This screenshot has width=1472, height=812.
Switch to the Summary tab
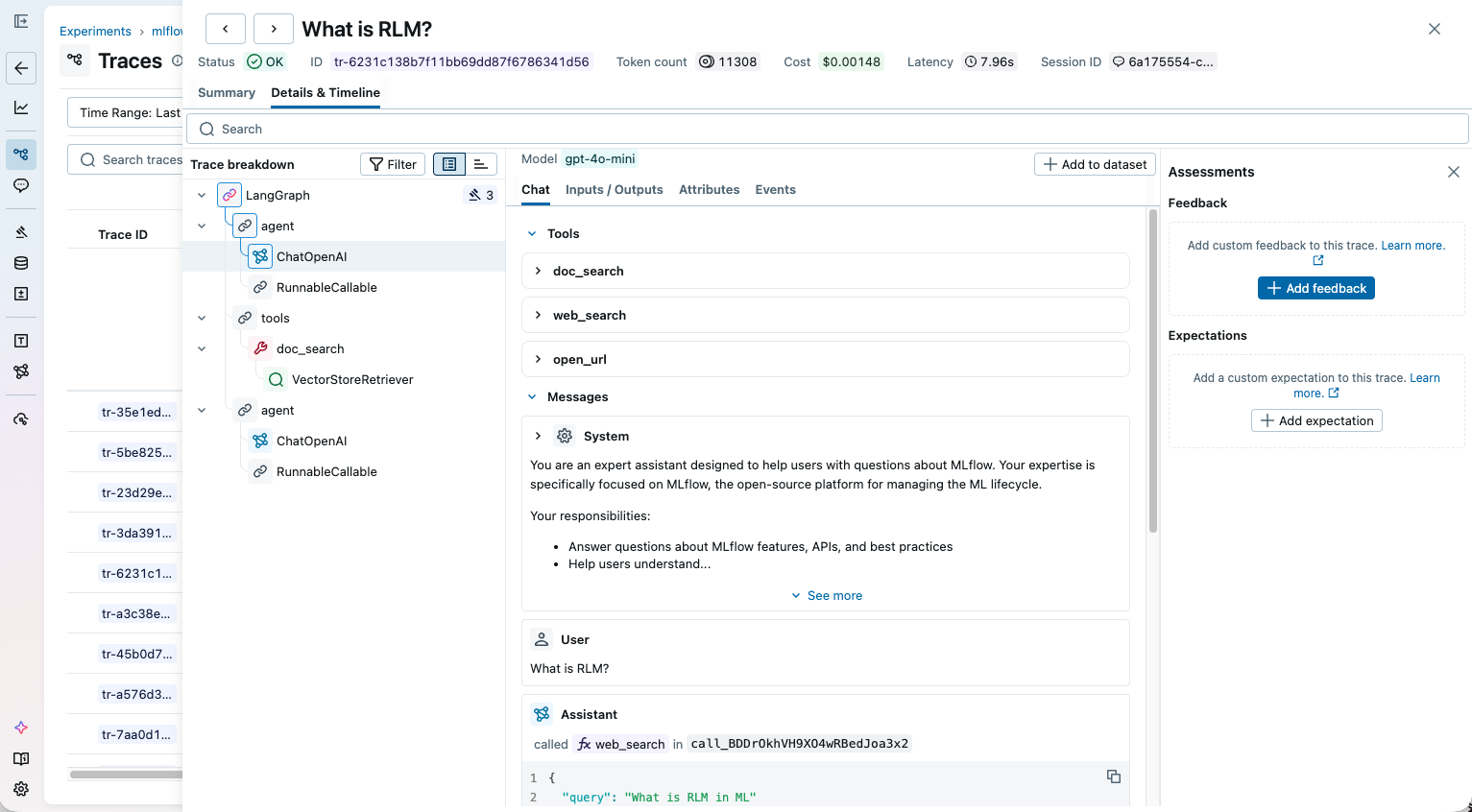tap(226, 92)
